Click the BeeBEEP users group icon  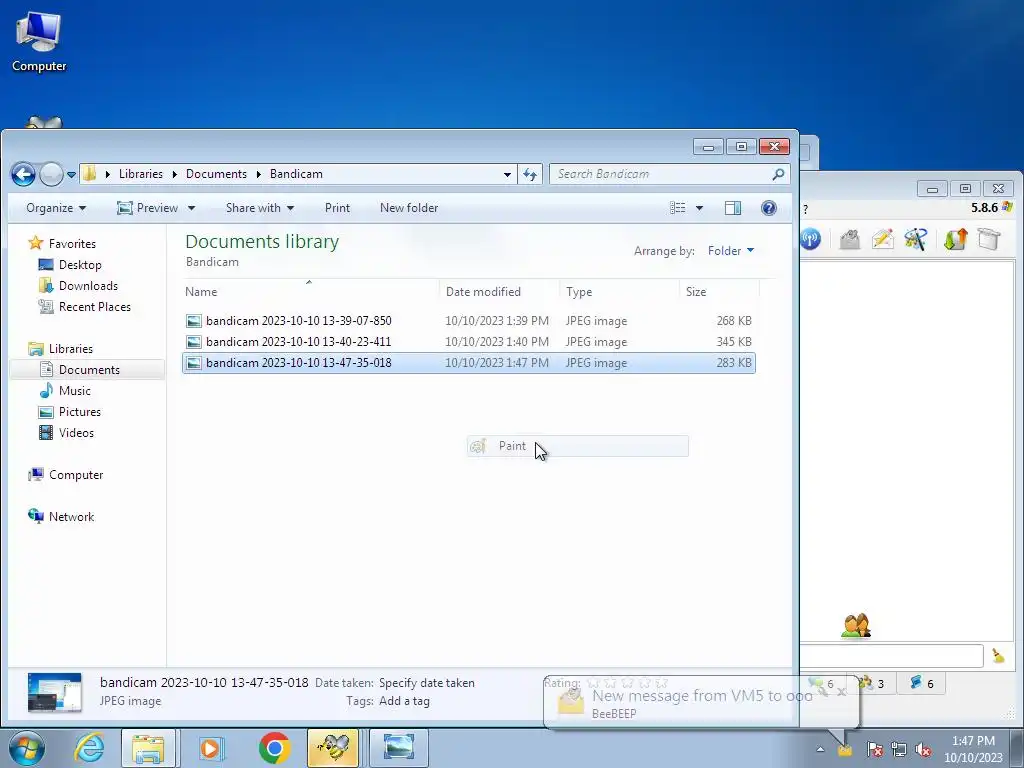click(x=856, y=626)
